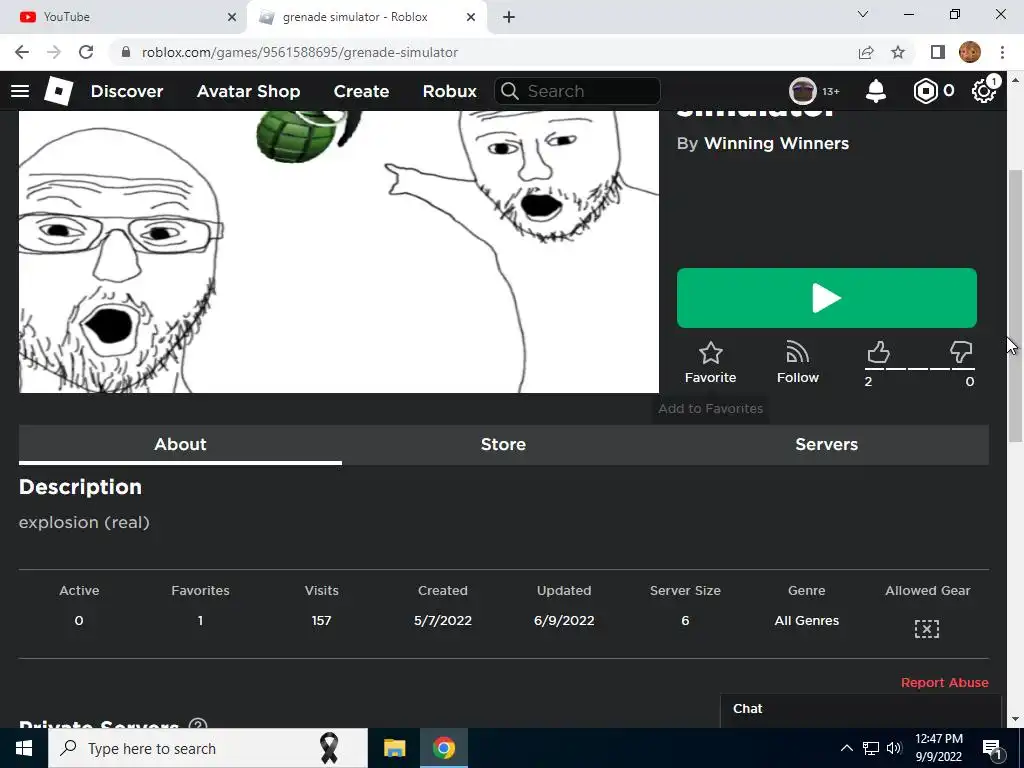Click Chrome icon in taskbar
The height and width of the screenshot is (768, 1024).
point(443,748)
